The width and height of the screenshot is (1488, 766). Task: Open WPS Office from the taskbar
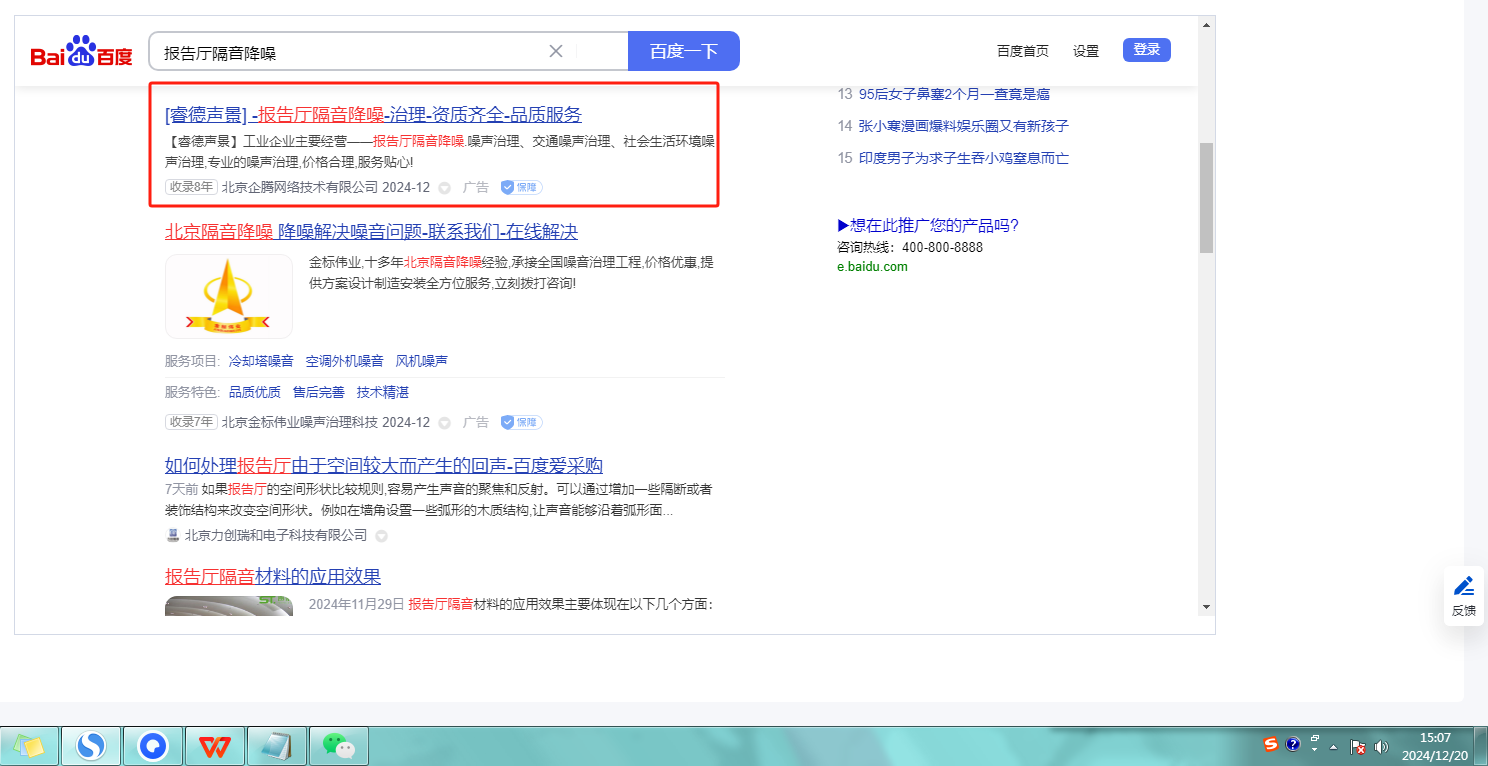(x=215, y=746)
